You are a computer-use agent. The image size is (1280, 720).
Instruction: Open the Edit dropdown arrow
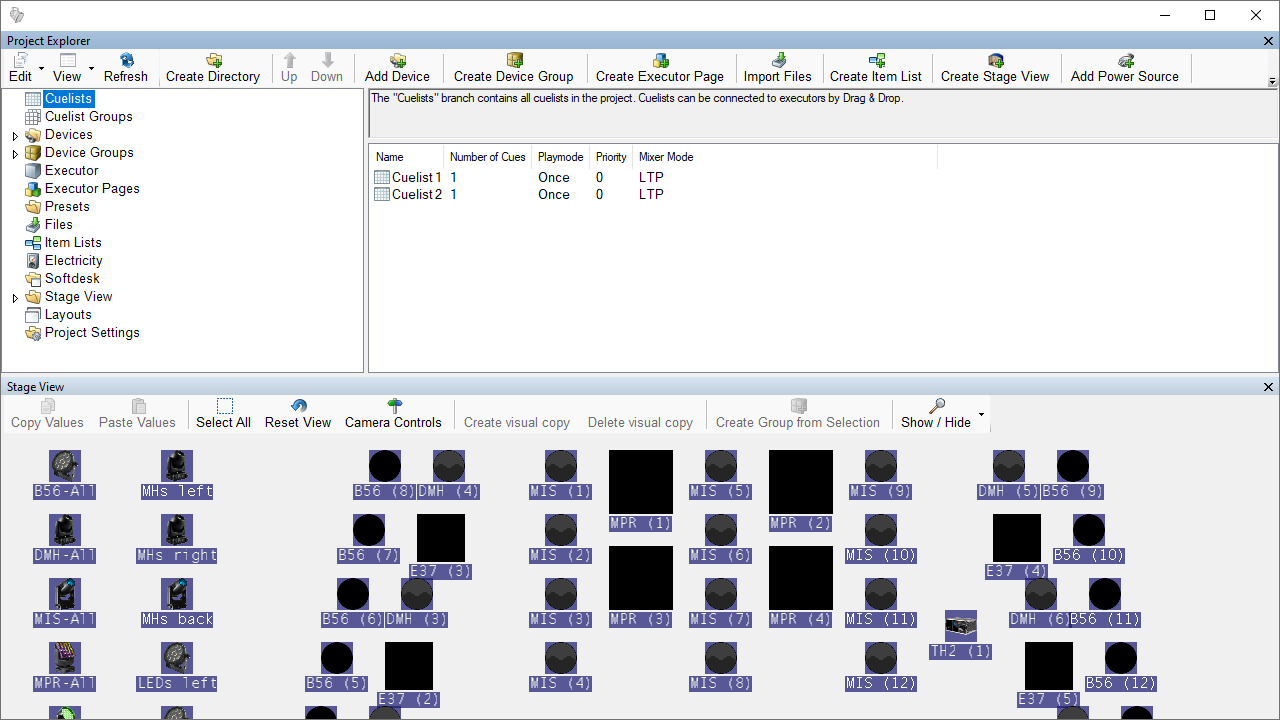pyautogui.click(x=41, y=69)
